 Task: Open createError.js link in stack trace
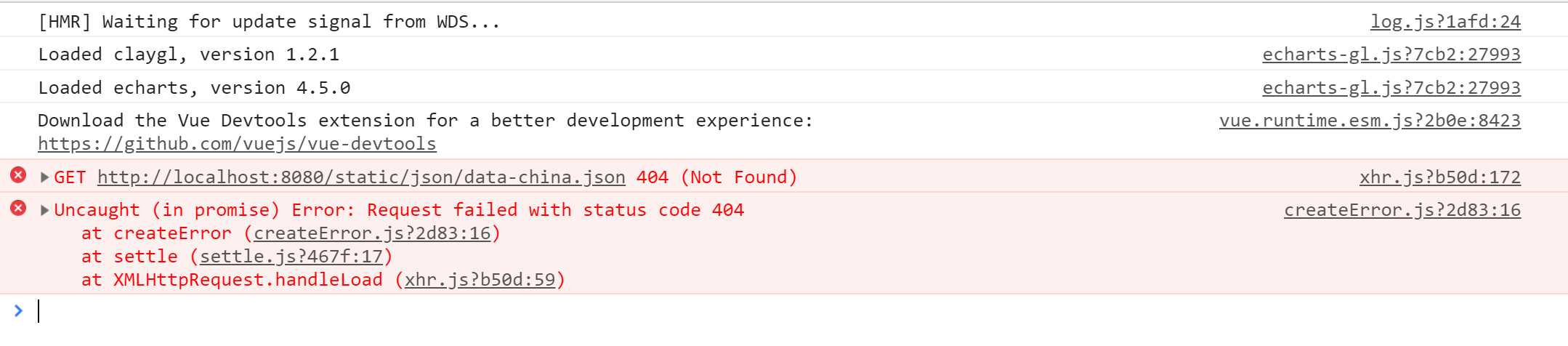click(x=372, y=233)
